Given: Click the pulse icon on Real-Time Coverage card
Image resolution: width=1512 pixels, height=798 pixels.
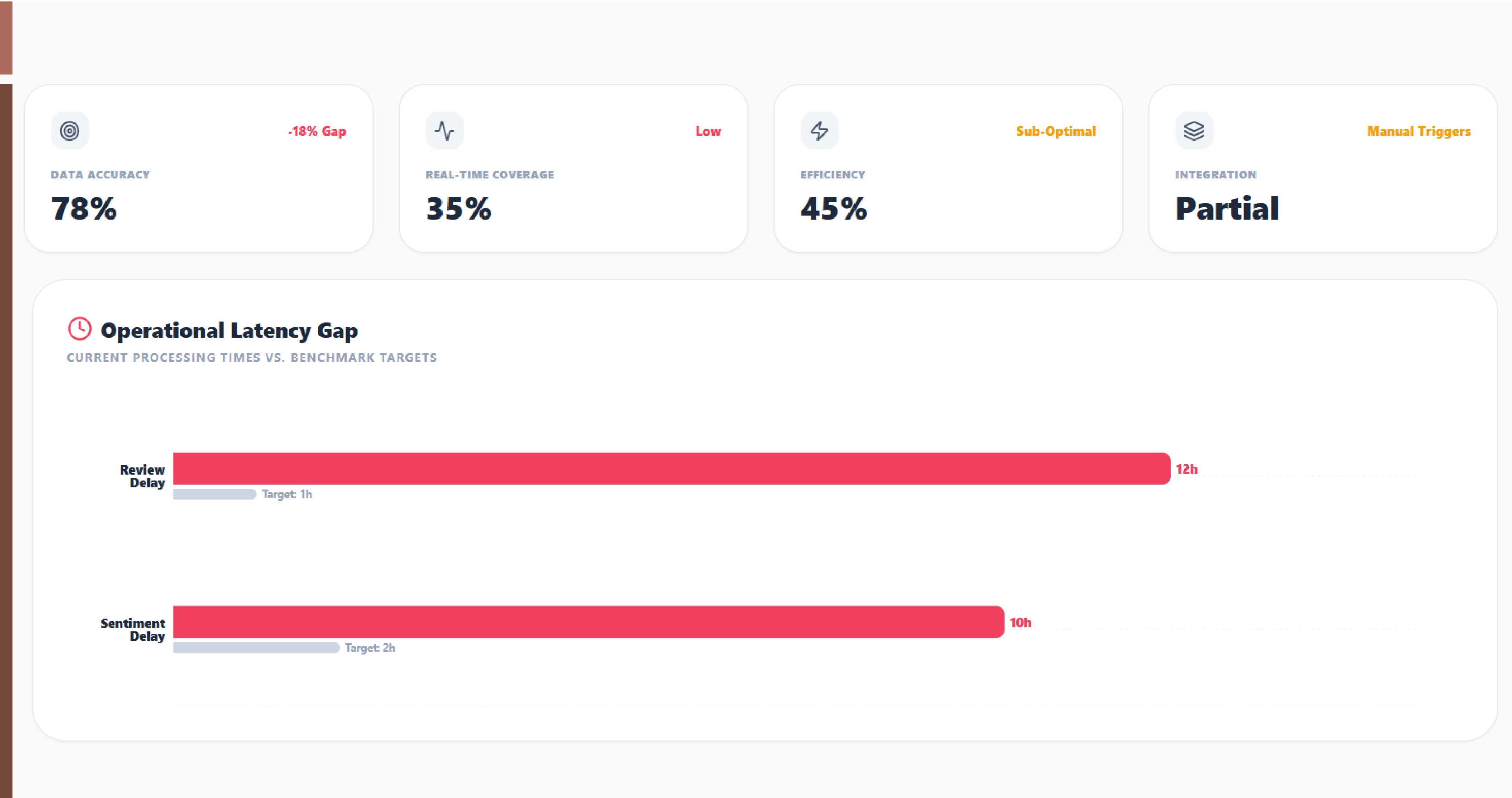Looking at the screenshot, I should tap(445, 130).
